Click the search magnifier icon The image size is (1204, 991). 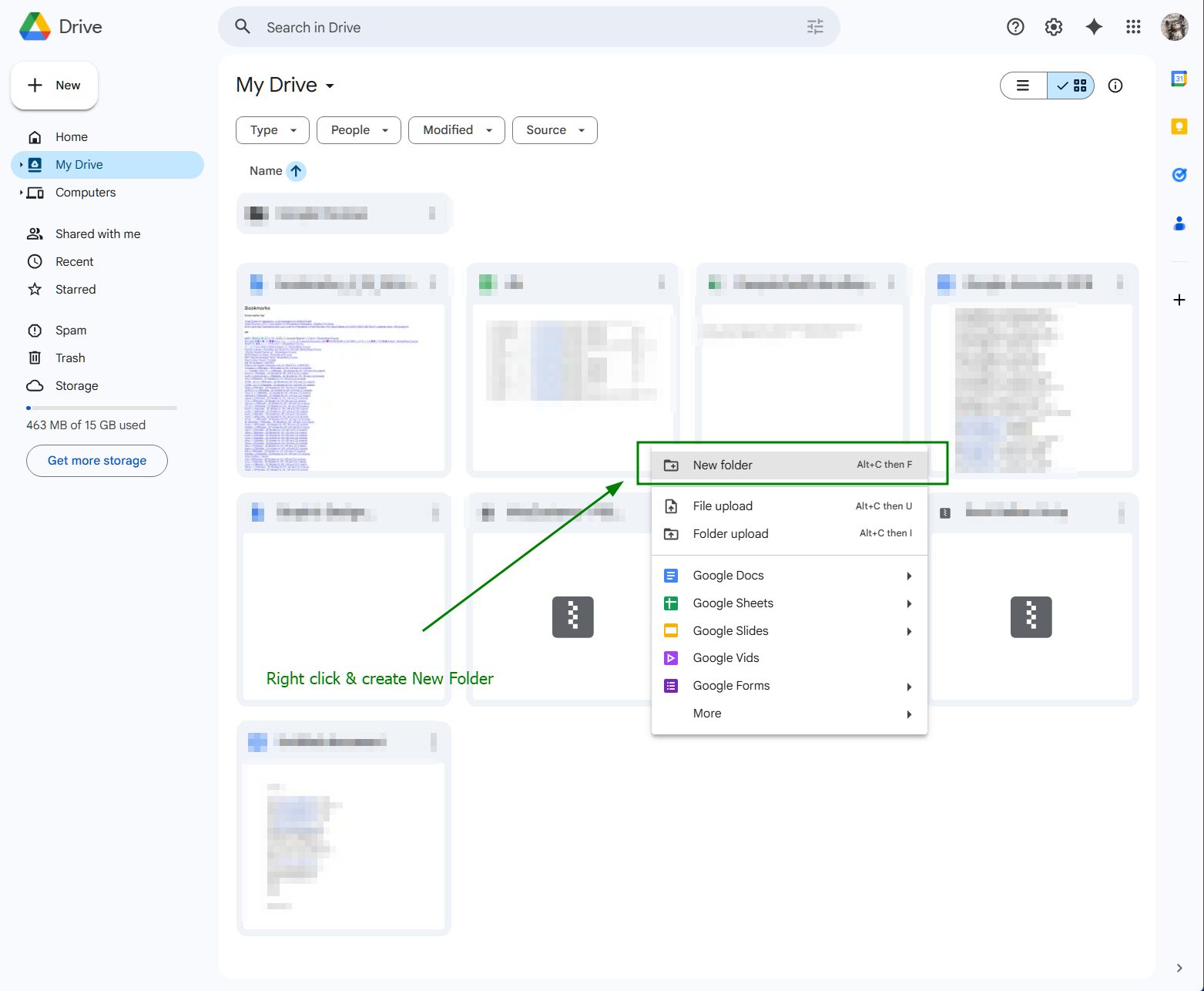coord(243,27)
